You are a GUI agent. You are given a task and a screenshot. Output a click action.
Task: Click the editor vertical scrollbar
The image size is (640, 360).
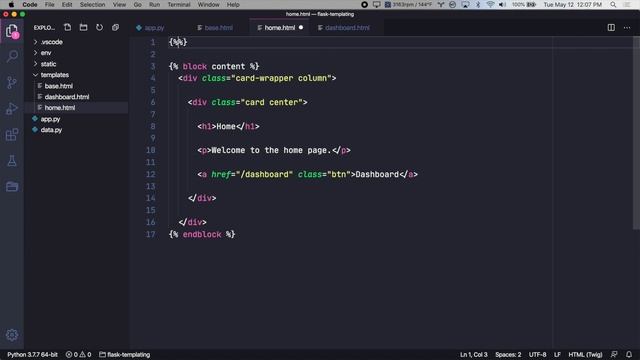[636, 133]
